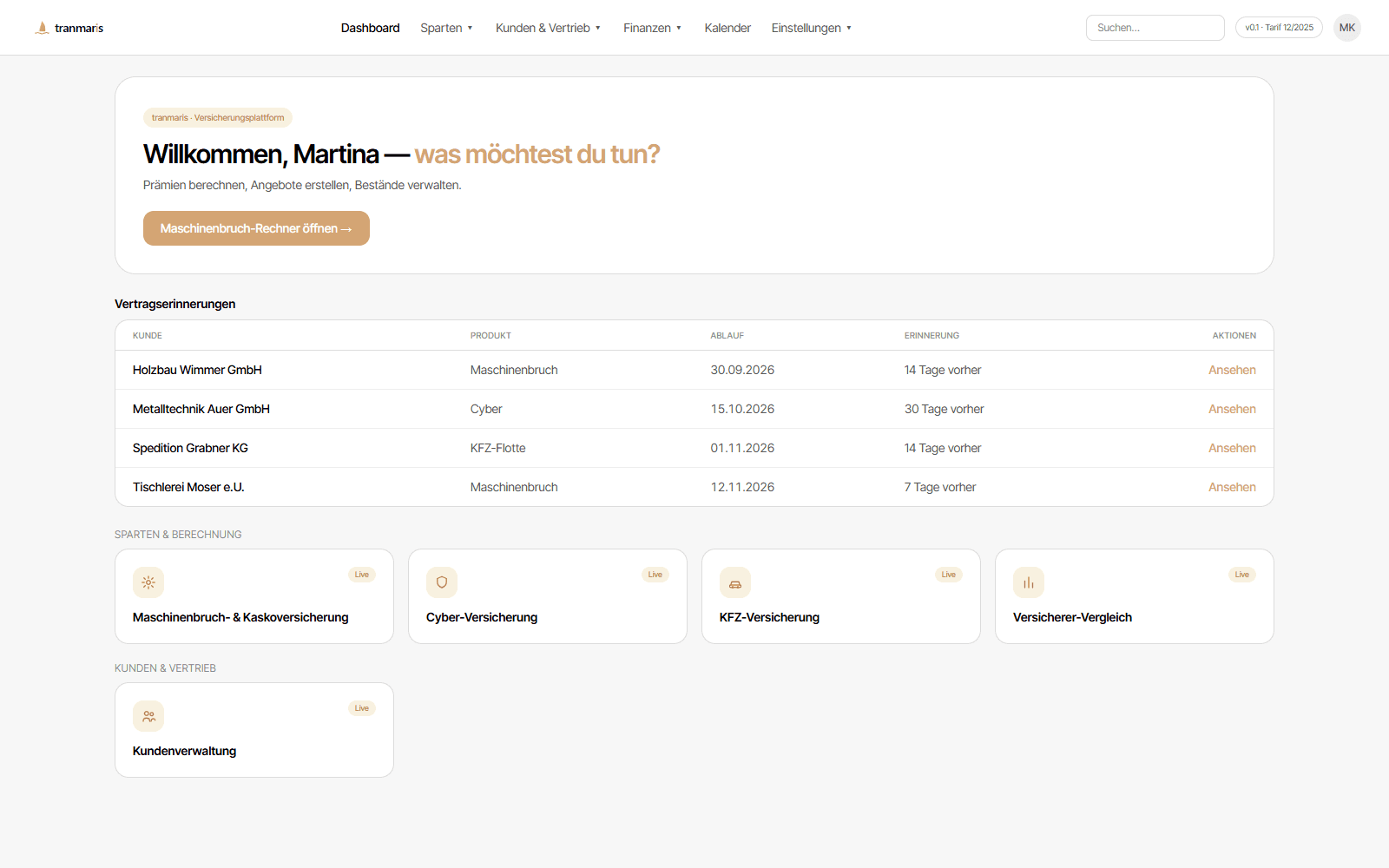Select customer Metalltechnik Auer GmbH
This screenshot has height=868, width=1389.
201,409
